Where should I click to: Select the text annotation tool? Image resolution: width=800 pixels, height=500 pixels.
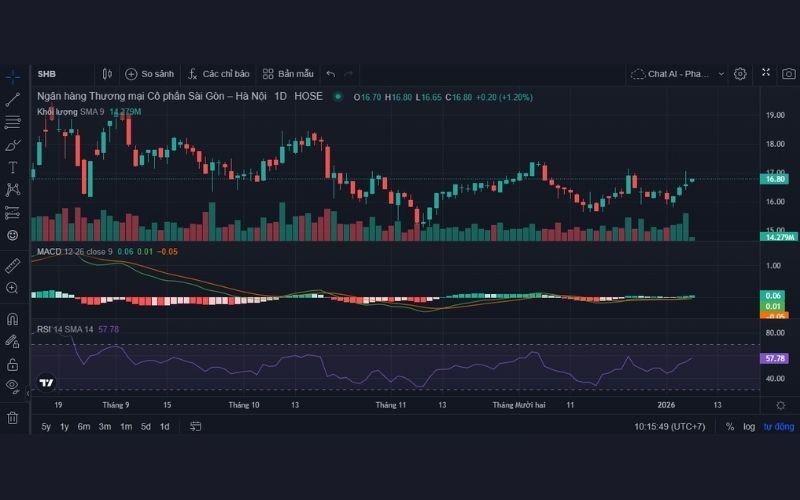coord(13,167)
